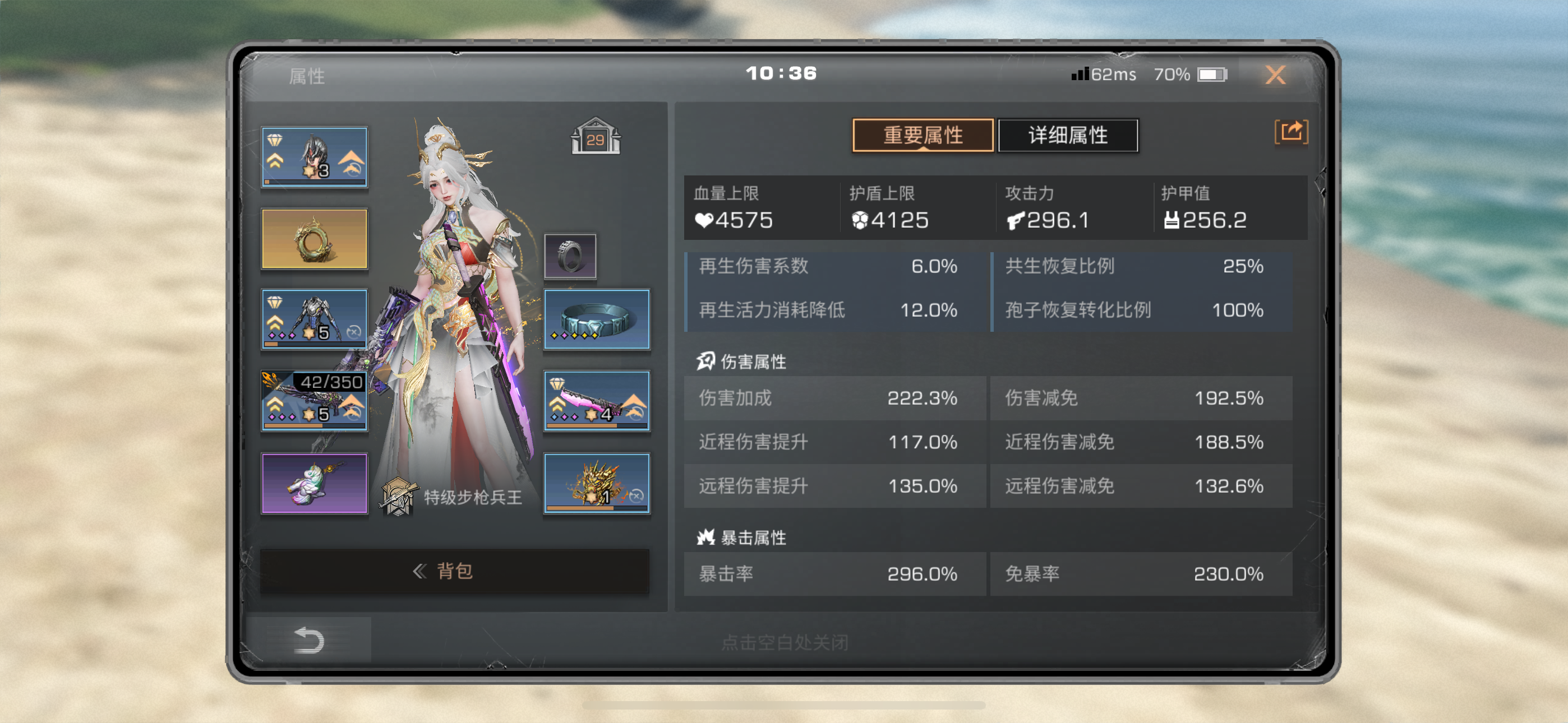Screen dimensions: 1568x723
Task: Collapse to the 背包 backpack panel
Action: click(x=454, y=570)
